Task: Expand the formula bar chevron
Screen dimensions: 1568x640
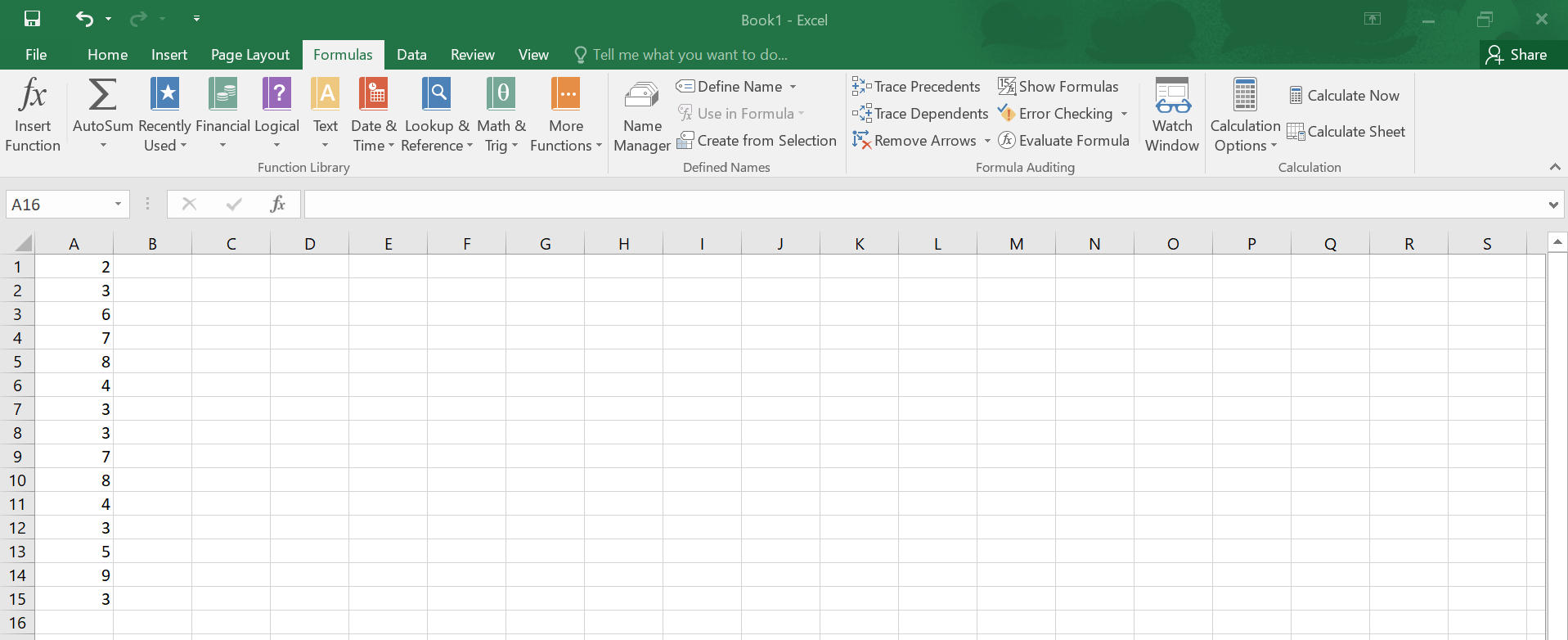Action: click(x=1553, y=205)
